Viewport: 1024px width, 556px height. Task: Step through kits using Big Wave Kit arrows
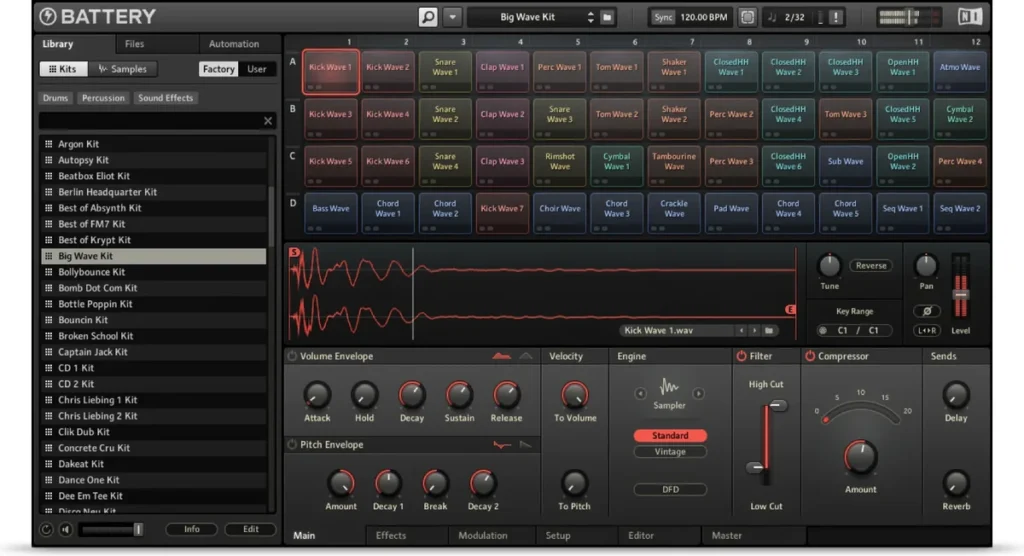point(590,18)
